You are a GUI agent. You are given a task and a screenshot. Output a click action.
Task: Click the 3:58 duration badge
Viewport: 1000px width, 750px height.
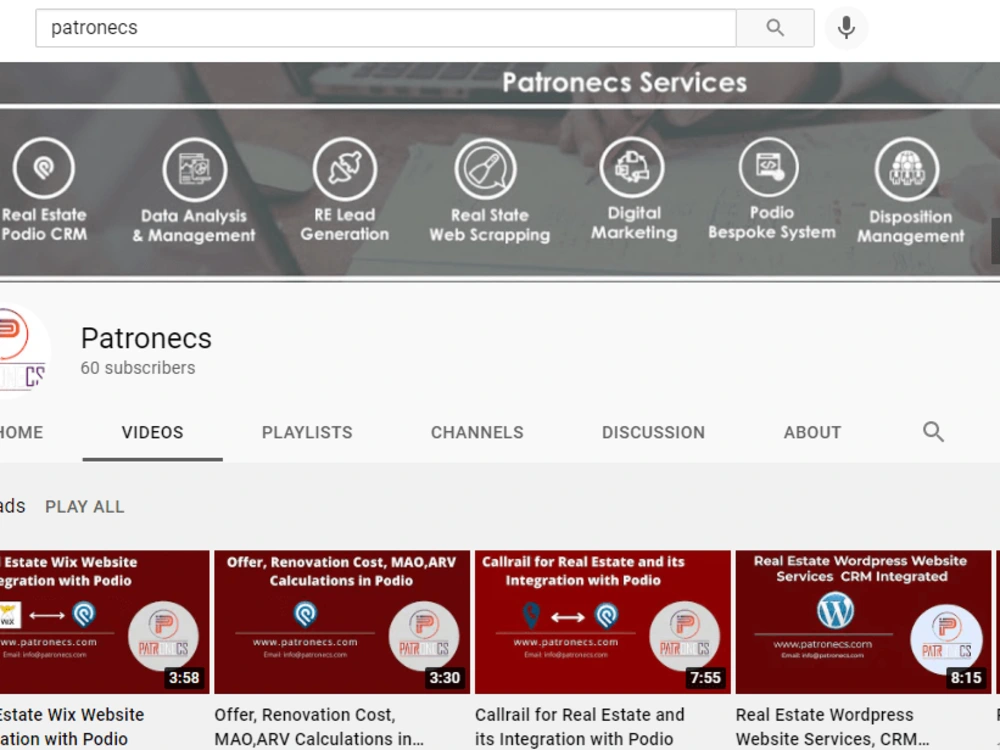click(x=184, y=677)
